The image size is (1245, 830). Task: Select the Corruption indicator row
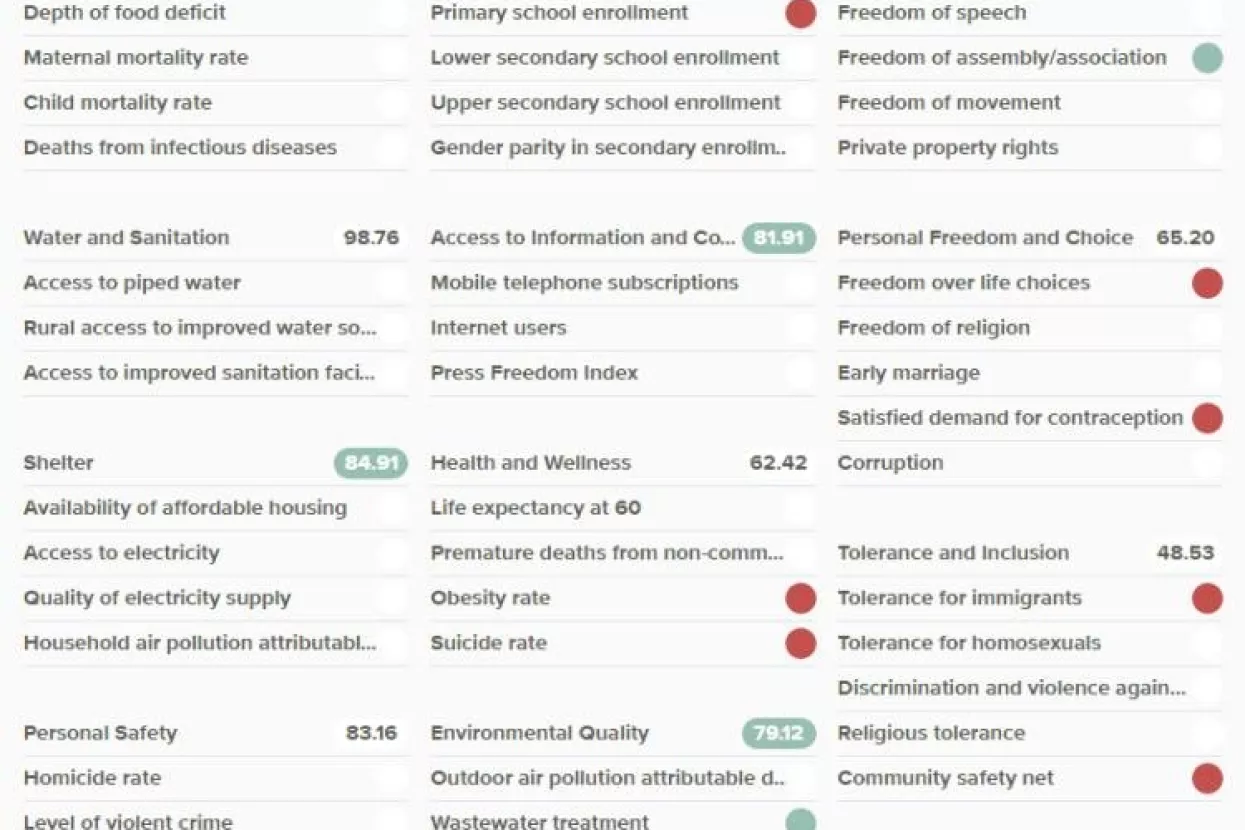point(890,463)
